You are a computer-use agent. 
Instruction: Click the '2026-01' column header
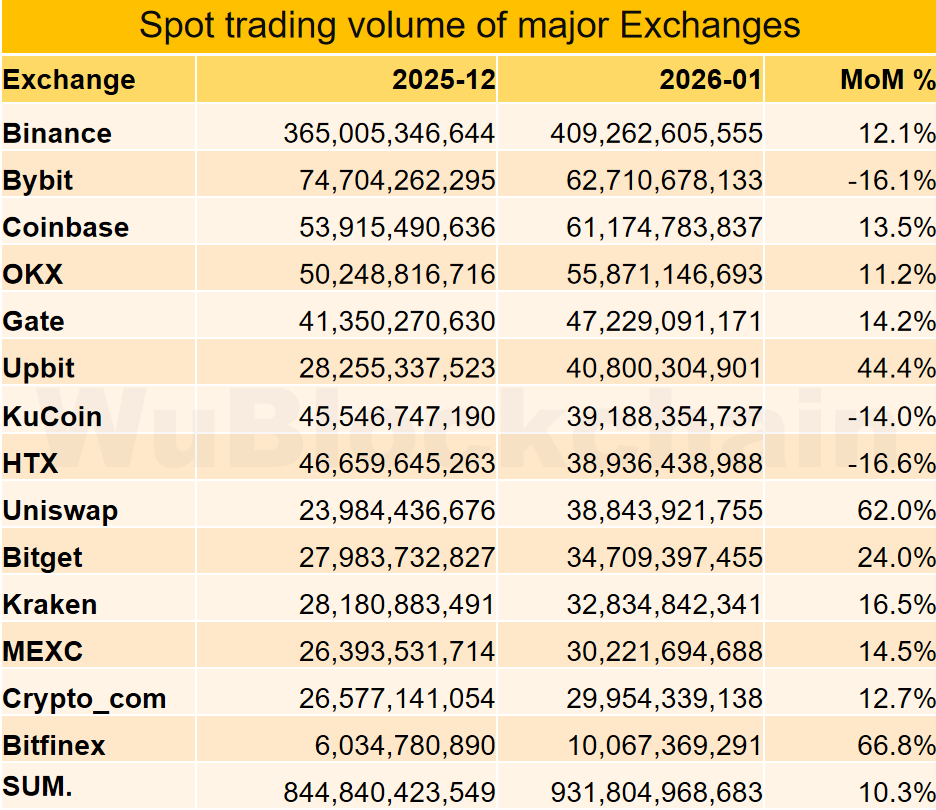click(x=711, y=80)
